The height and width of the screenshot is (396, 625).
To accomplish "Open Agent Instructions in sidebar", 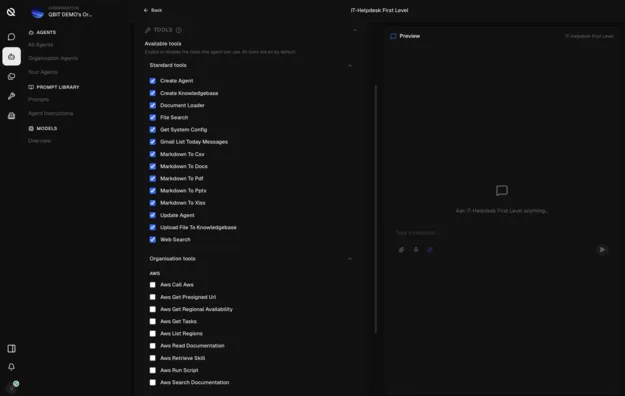I will coord(50,113).
